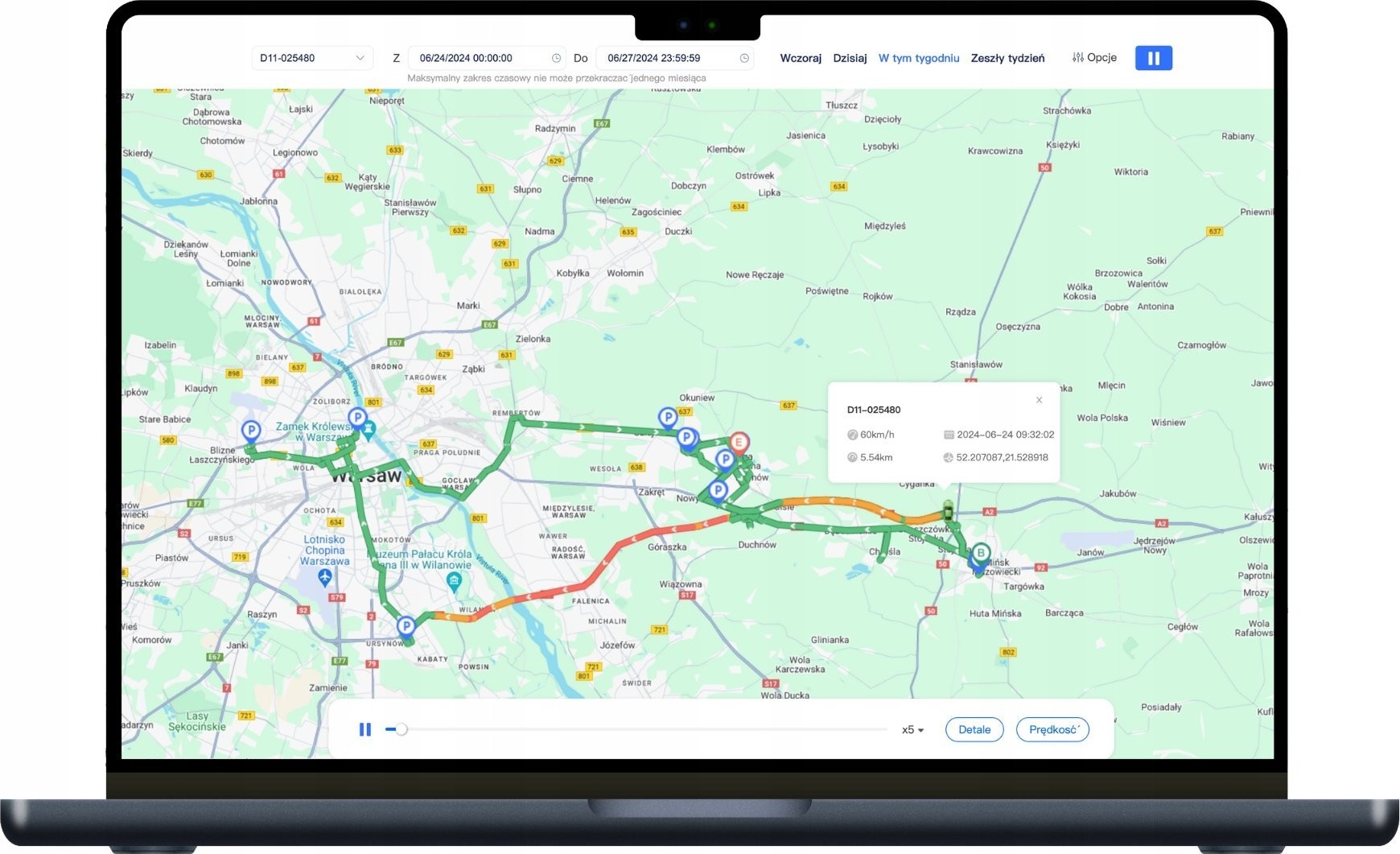Click the Detale button
This screenshot has height=854, width=1400.
tap(974, 730)
